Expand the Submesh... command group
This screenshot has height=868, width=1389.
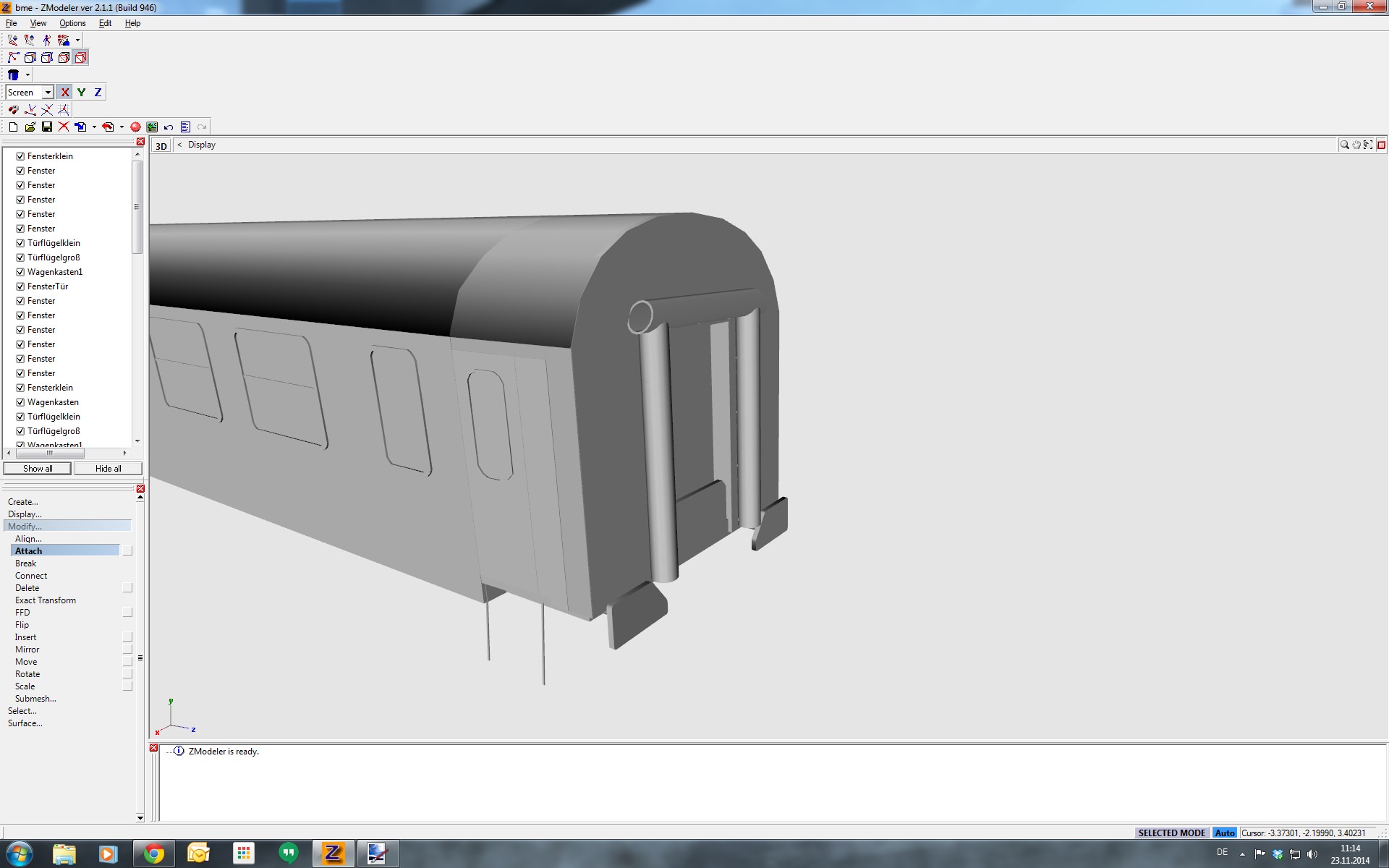point(35,699)
